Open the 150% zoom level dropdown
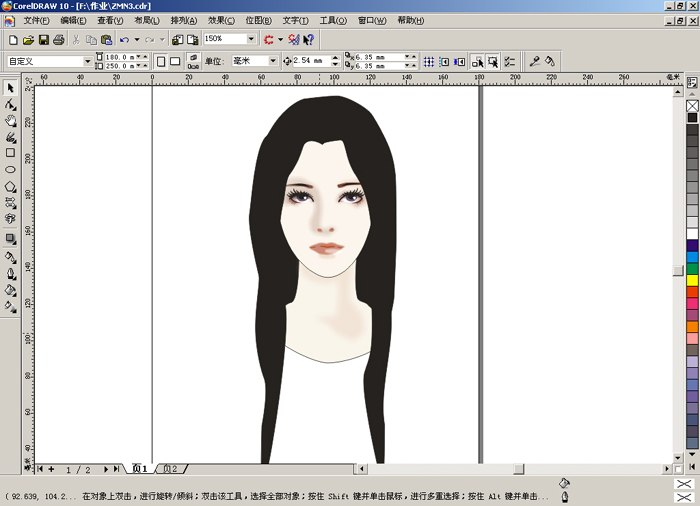700x506 pixels. 251,39
